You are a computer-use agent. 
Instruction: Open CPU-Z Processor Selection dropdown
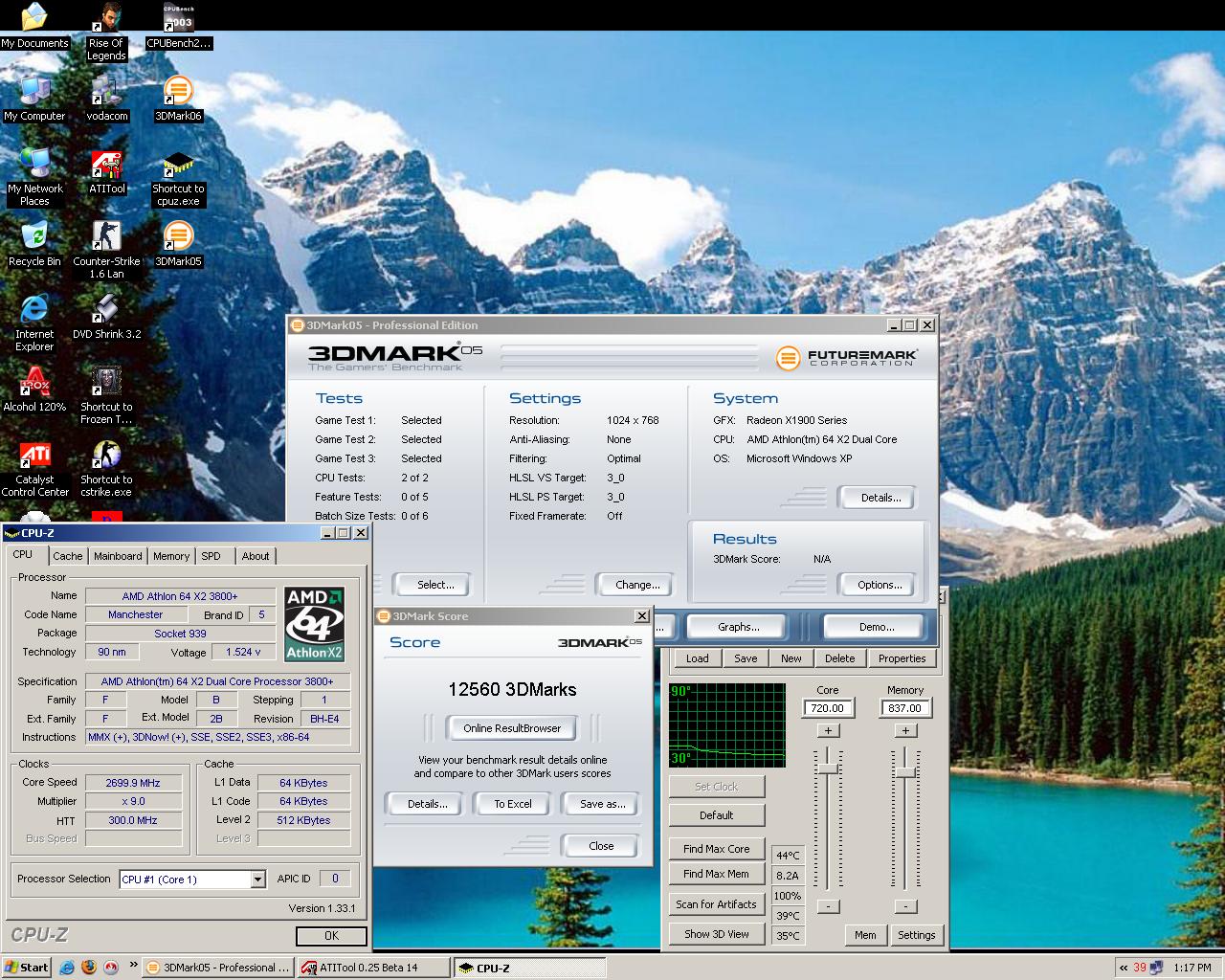pos(257,880)
